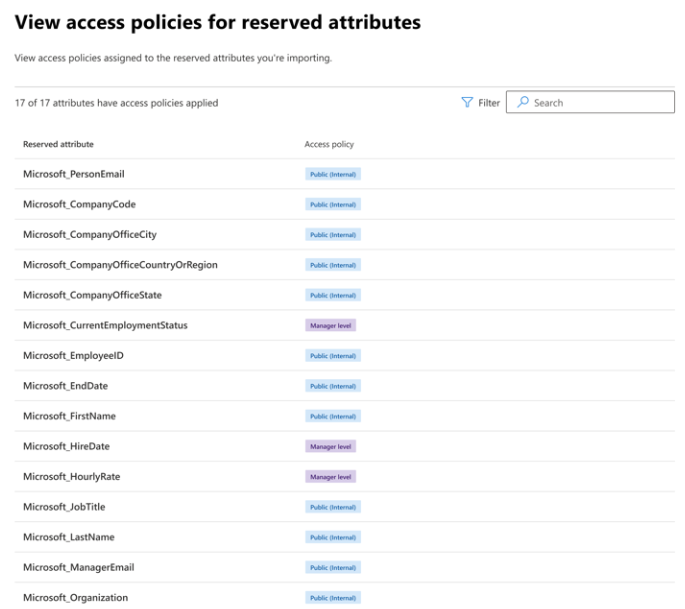Select the Microsoft_ManagerEmail row
The width and height of the screenshot is (685, 609).
click(78, 567)
